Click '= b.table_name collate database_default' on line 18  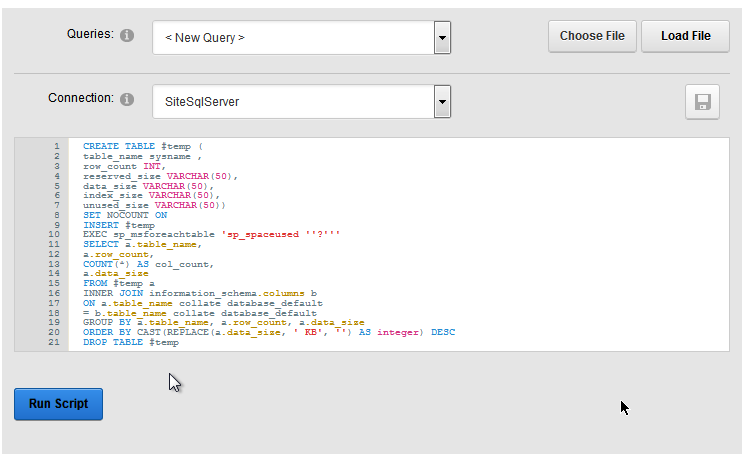(x=200, y=313)
